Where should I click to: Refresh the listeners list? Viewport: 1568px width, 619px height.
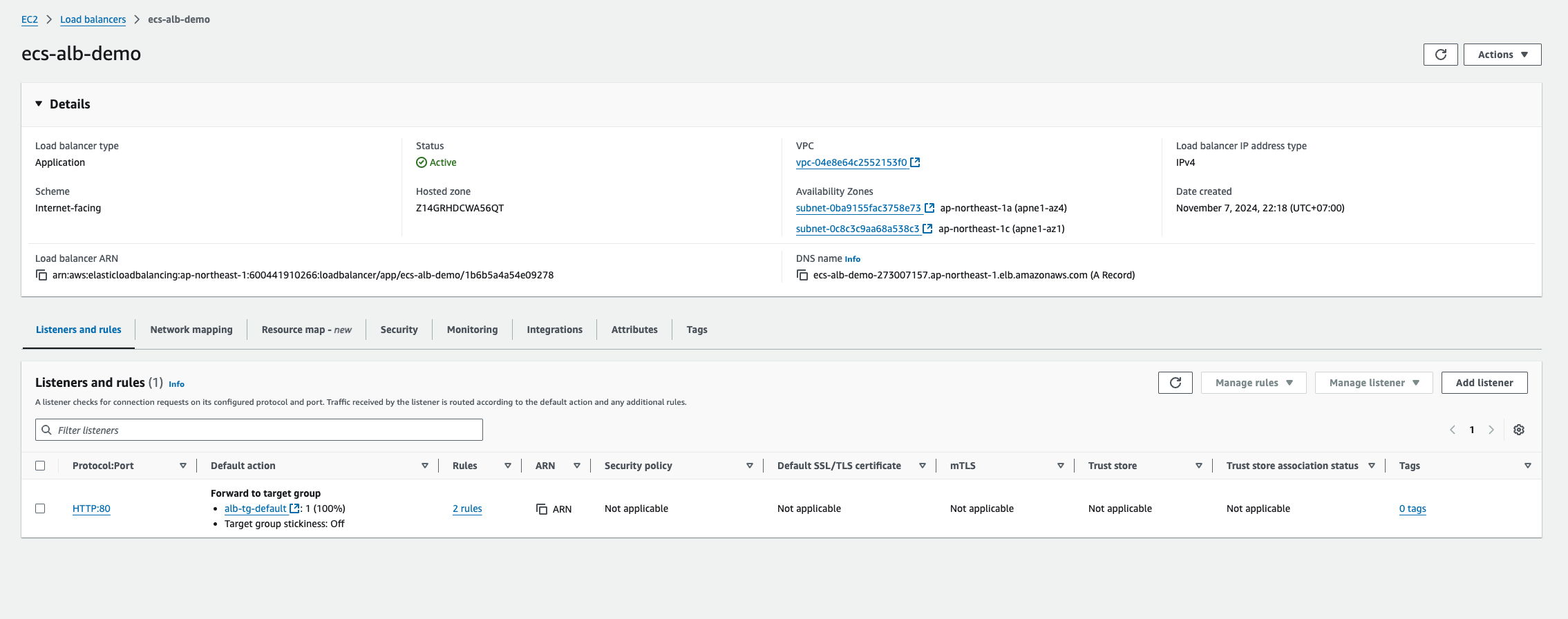(x=1175, y=383)
